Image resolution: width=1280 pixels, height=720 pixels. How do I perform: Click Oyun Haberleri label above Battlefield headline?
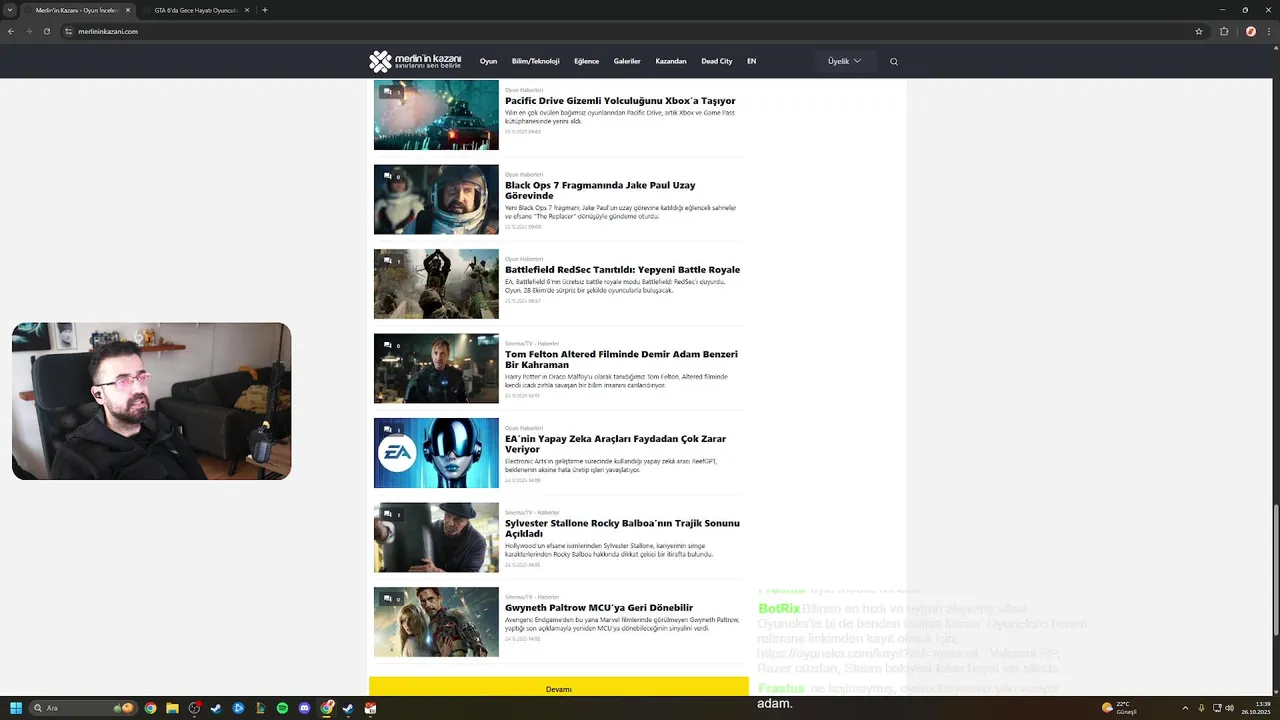(x=524, y=259)
